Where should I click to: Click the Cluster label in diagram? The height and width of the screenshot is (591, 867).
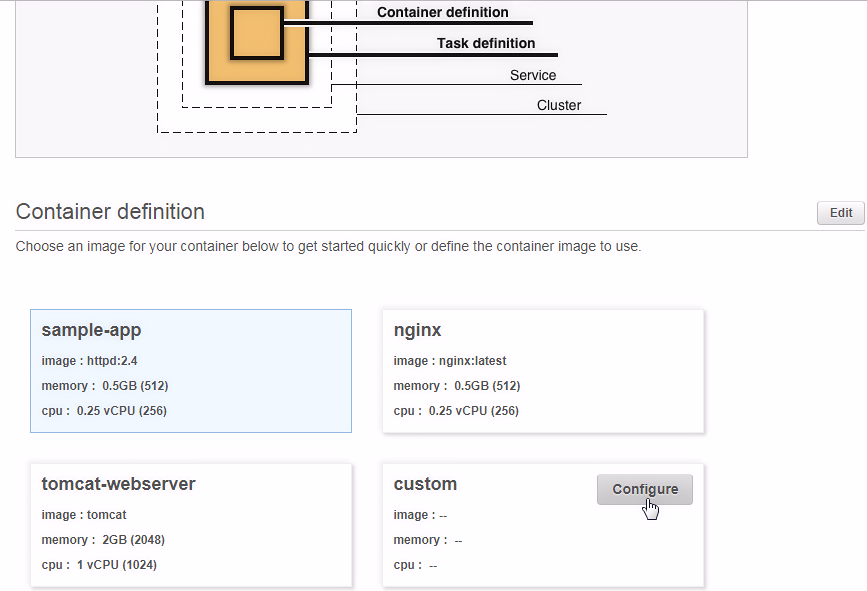click(559, 105)
